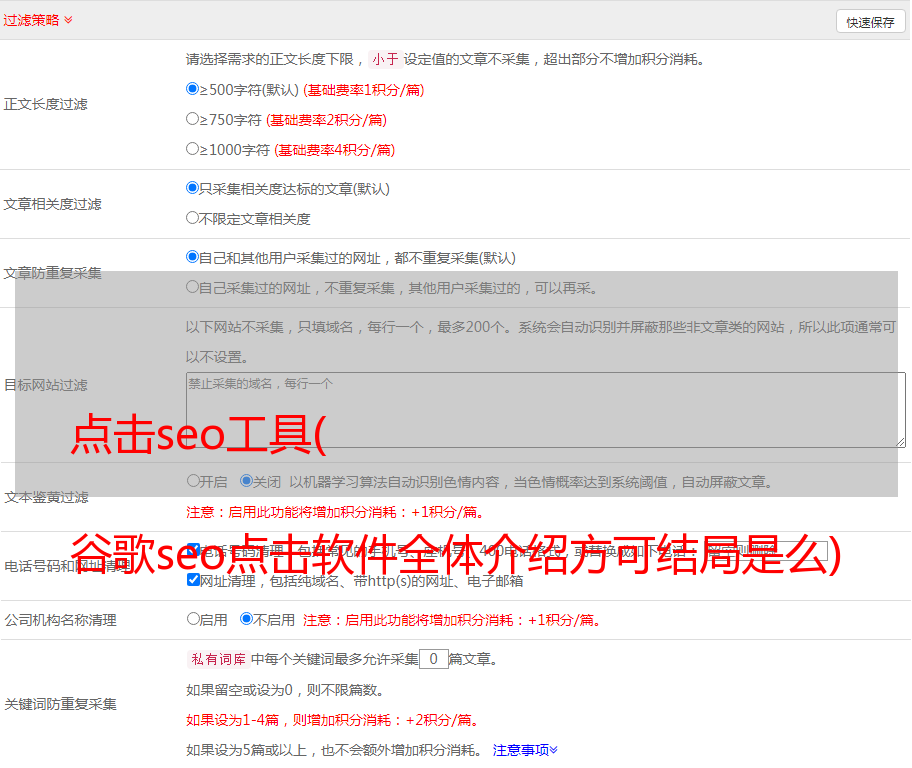912x768 pixels.
Task: Click the 篇文章 count input field
Action: pos(433,659)
